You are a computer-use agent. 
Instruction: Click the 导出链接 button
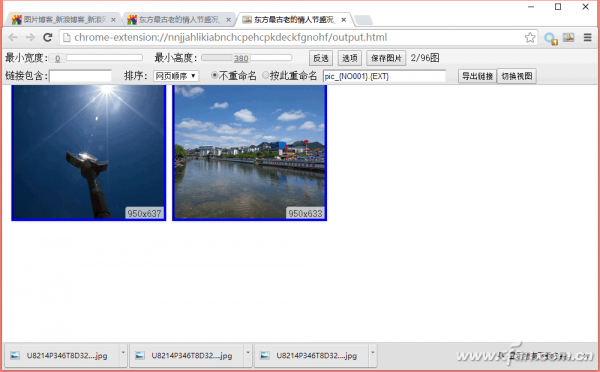coord(477,76)
